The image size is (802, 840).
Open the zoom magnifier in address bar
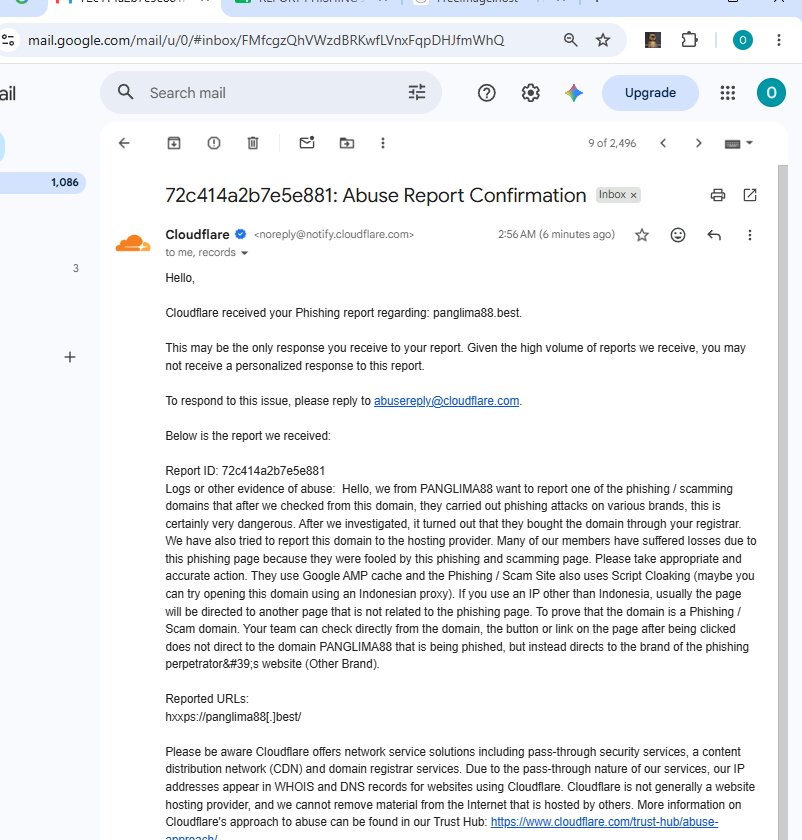[571, 40]
